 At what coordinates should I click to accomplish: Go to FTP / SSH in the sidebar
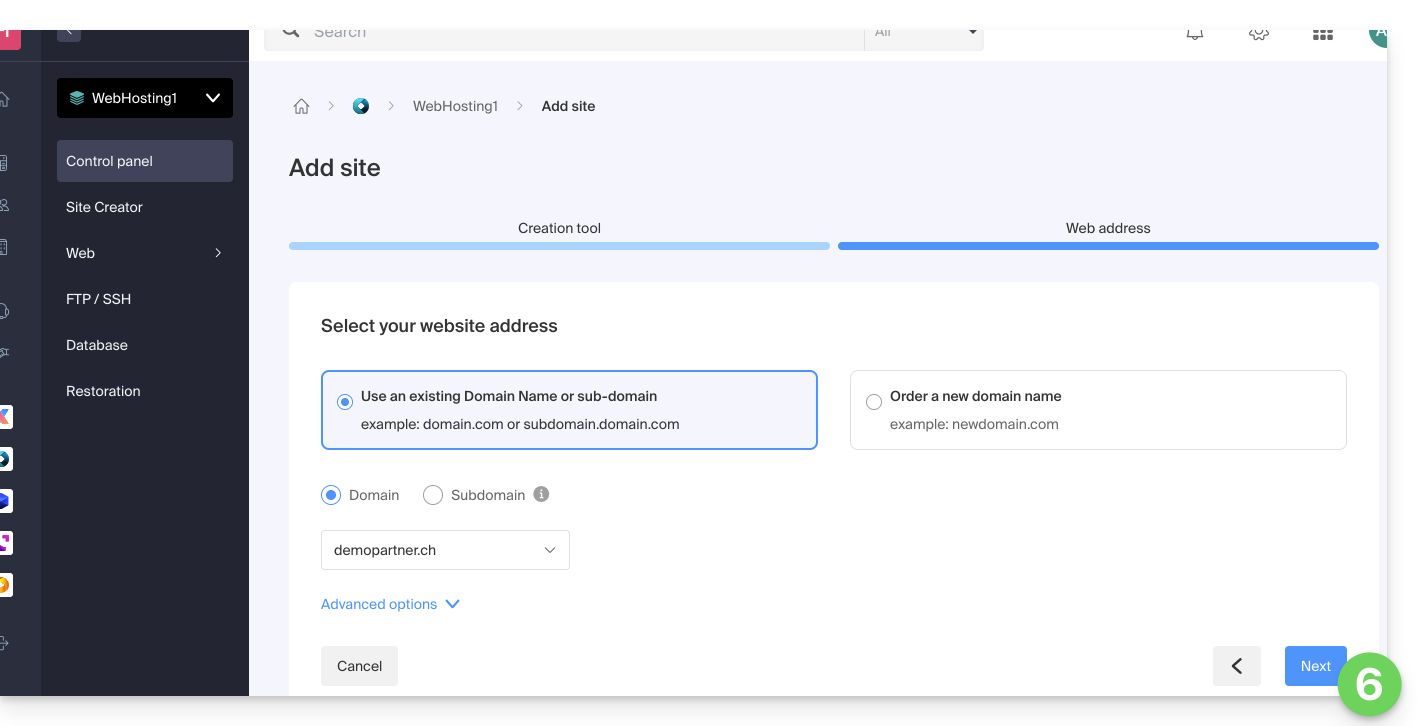click(x=98, y=299)
